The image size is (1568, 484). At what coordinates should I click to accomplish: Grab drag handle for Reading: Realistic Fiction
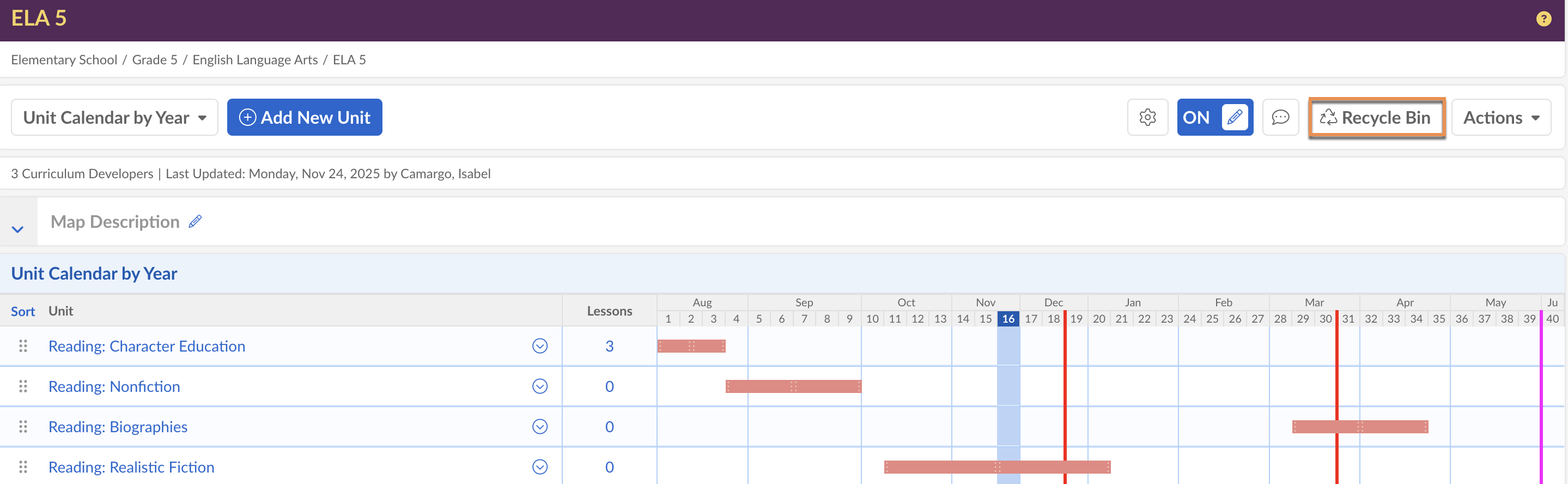(x=23, y=467)
